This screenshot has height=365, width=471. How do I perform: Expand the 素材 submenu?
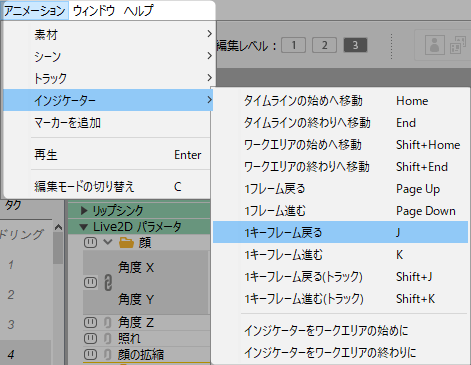pyautogui.click(x=108, y=34)
